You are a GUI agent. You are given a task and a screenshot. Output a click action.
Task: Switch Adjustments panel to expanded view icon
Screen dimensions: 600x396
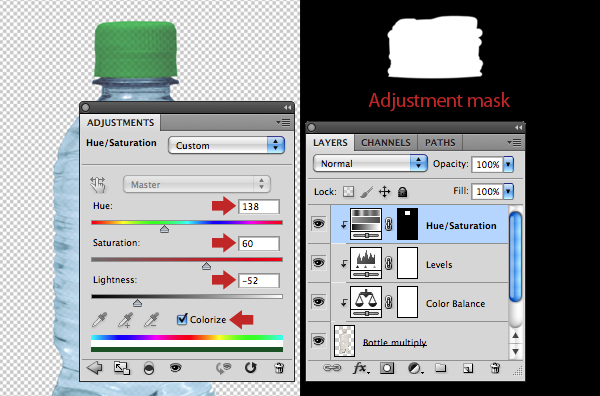coord(122,368)
